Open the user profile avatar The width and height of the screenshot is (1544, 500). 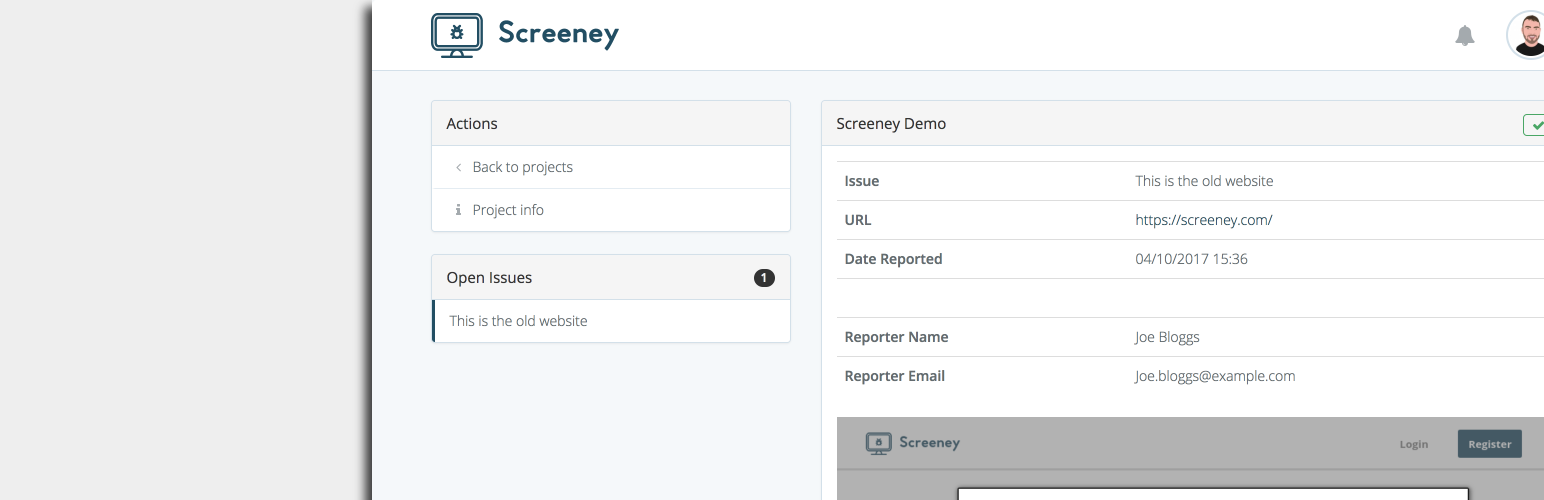(x=1527, y=35)
